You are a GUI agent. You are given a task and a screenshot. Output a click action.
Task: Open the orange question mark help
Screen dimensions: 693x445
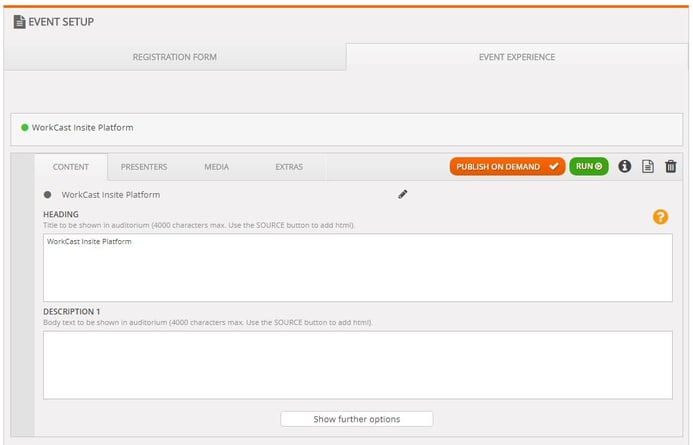coord(660,217)
